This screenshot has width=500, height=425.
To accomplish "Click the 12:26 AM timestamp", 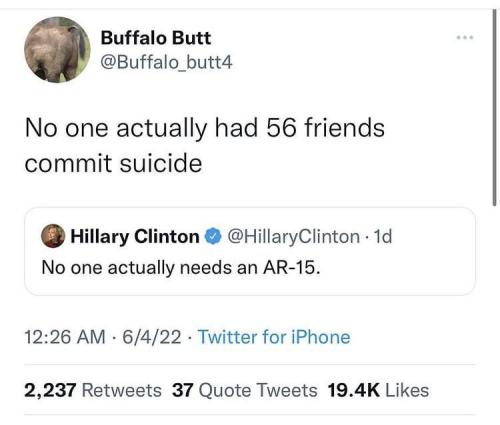I will tap(65, 337).
